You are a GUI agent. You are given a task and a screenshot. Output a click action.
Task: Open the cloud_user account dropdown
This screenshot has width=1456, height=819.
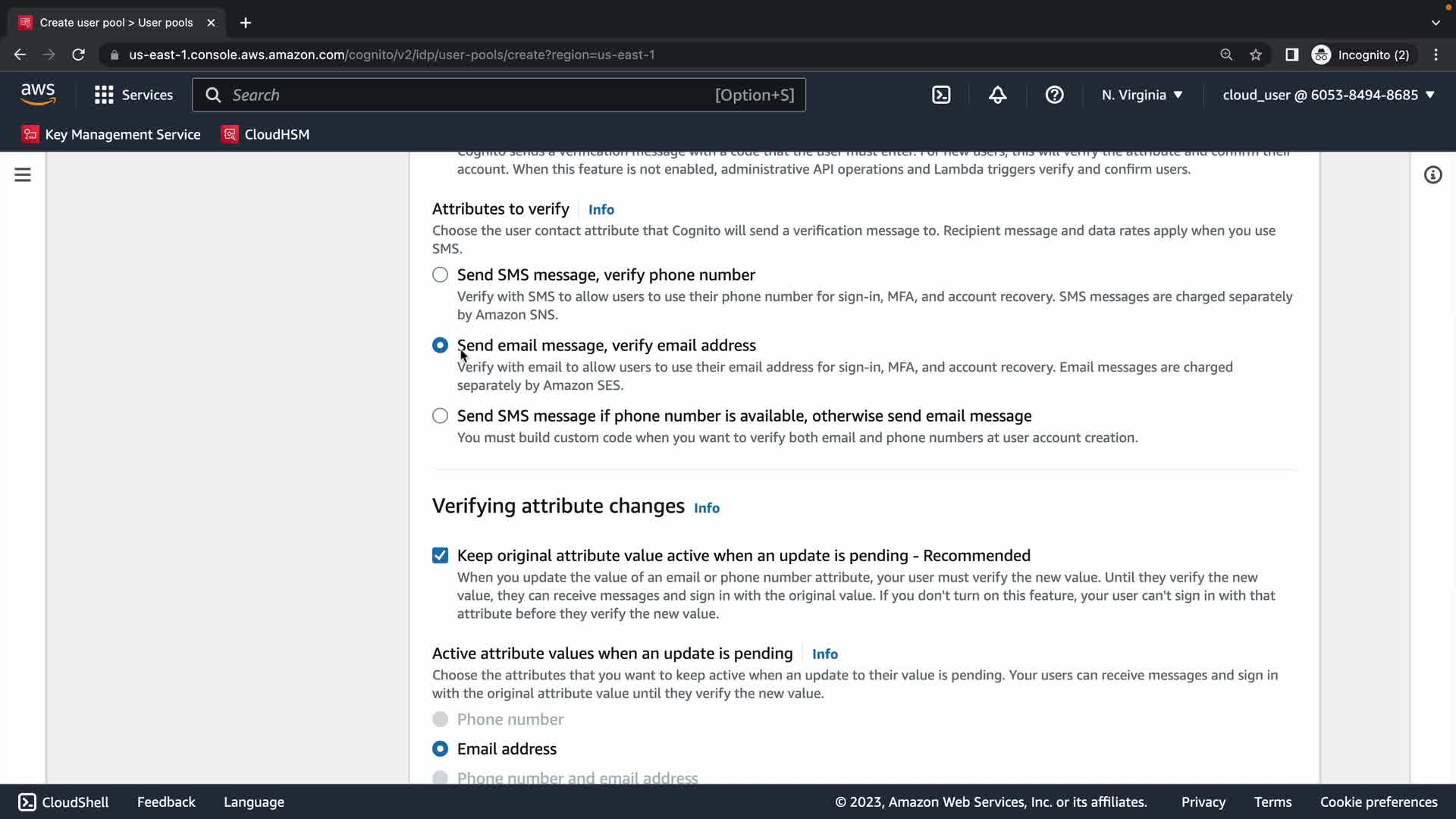point(1328,95)
